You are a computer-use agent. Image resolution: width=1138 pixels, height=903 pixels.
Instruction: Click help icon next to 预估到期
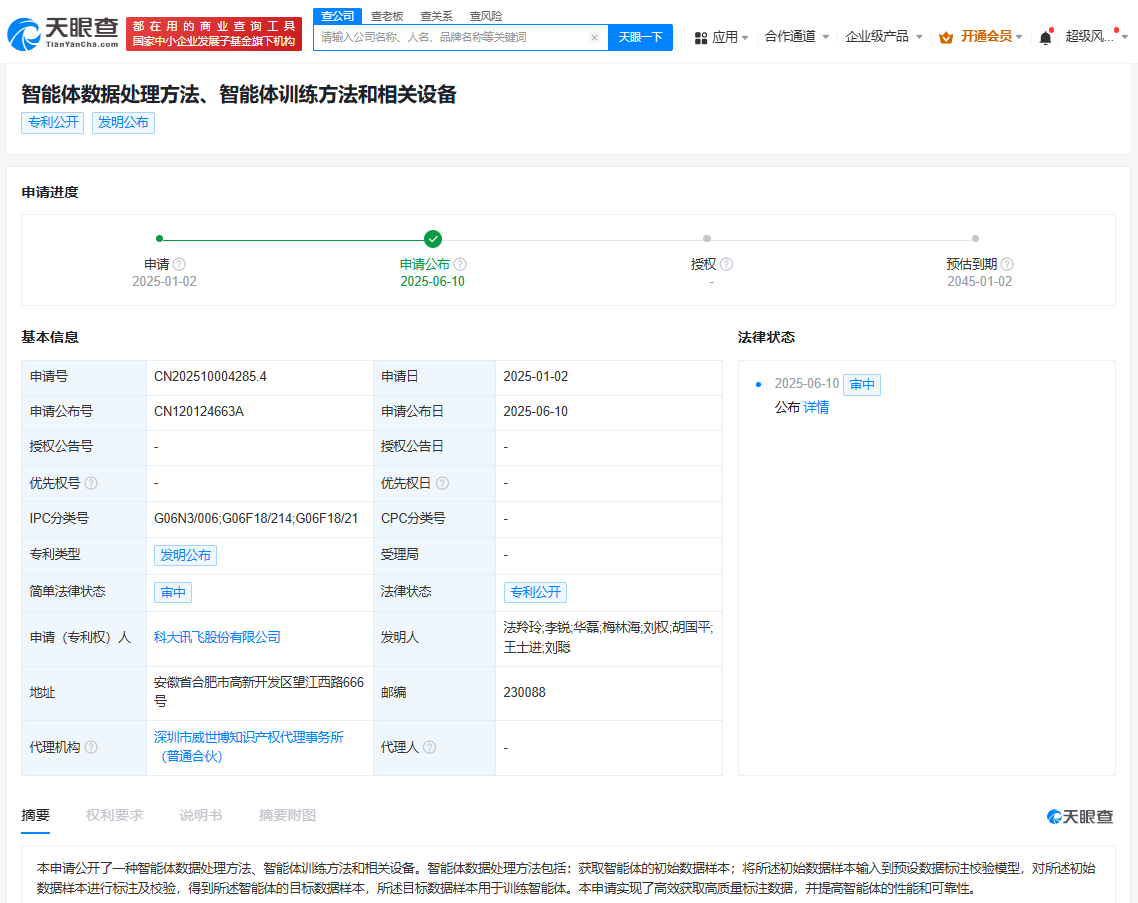(1007, 264)
